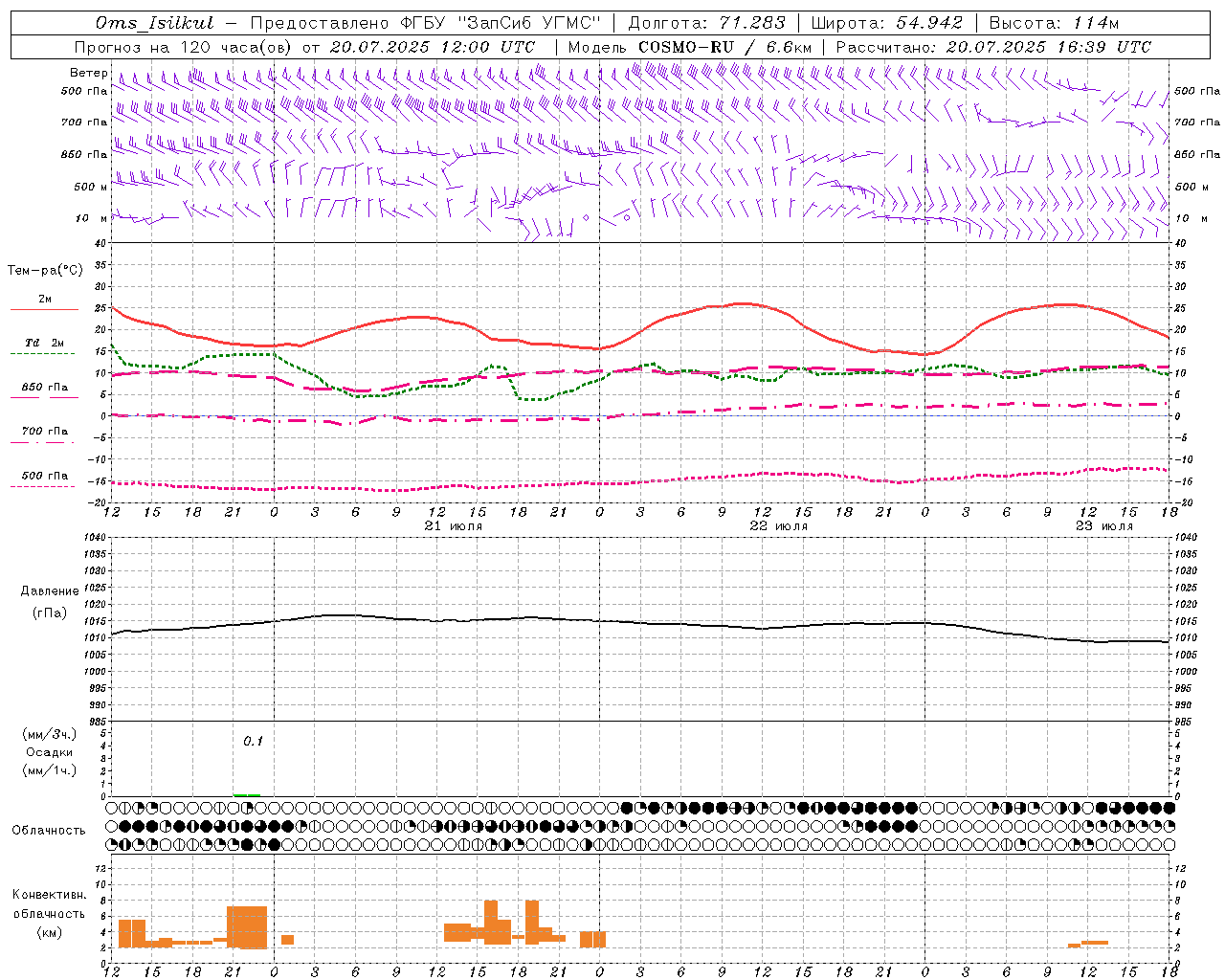1225x980 pixels.
Task: Click the 21 июля date label
Action: coord(454,526)
